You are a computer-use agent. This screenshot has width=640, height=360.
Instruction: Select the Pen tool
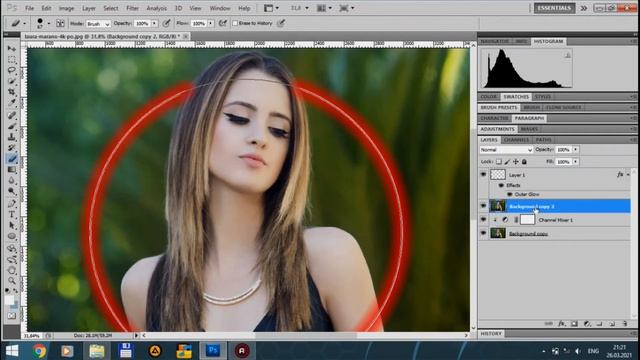11,204
